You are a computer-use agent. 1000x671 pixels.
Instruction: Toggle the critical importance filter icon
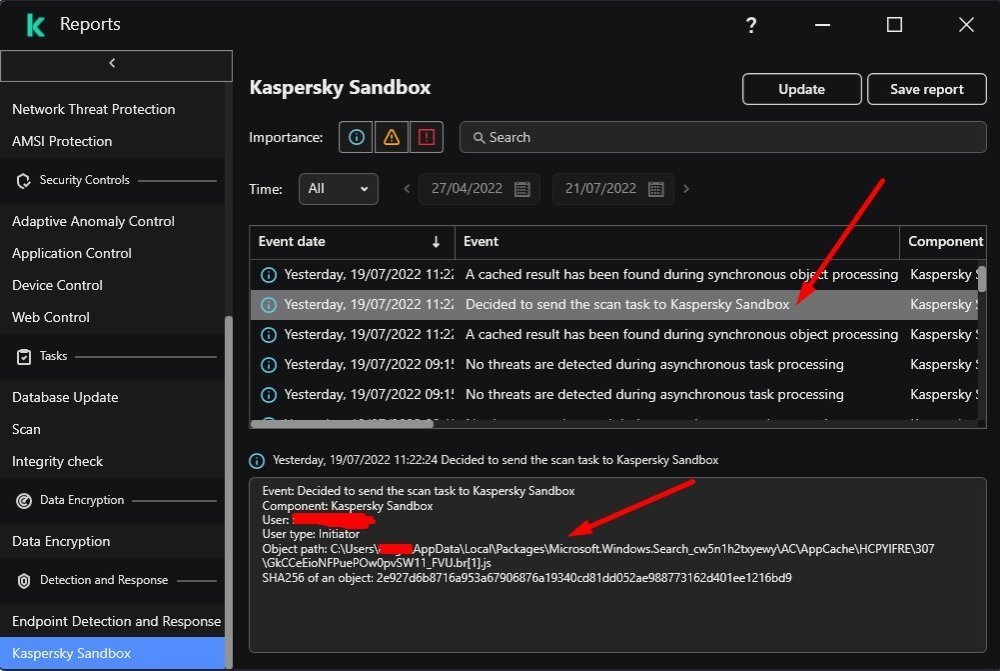[427, 138]
